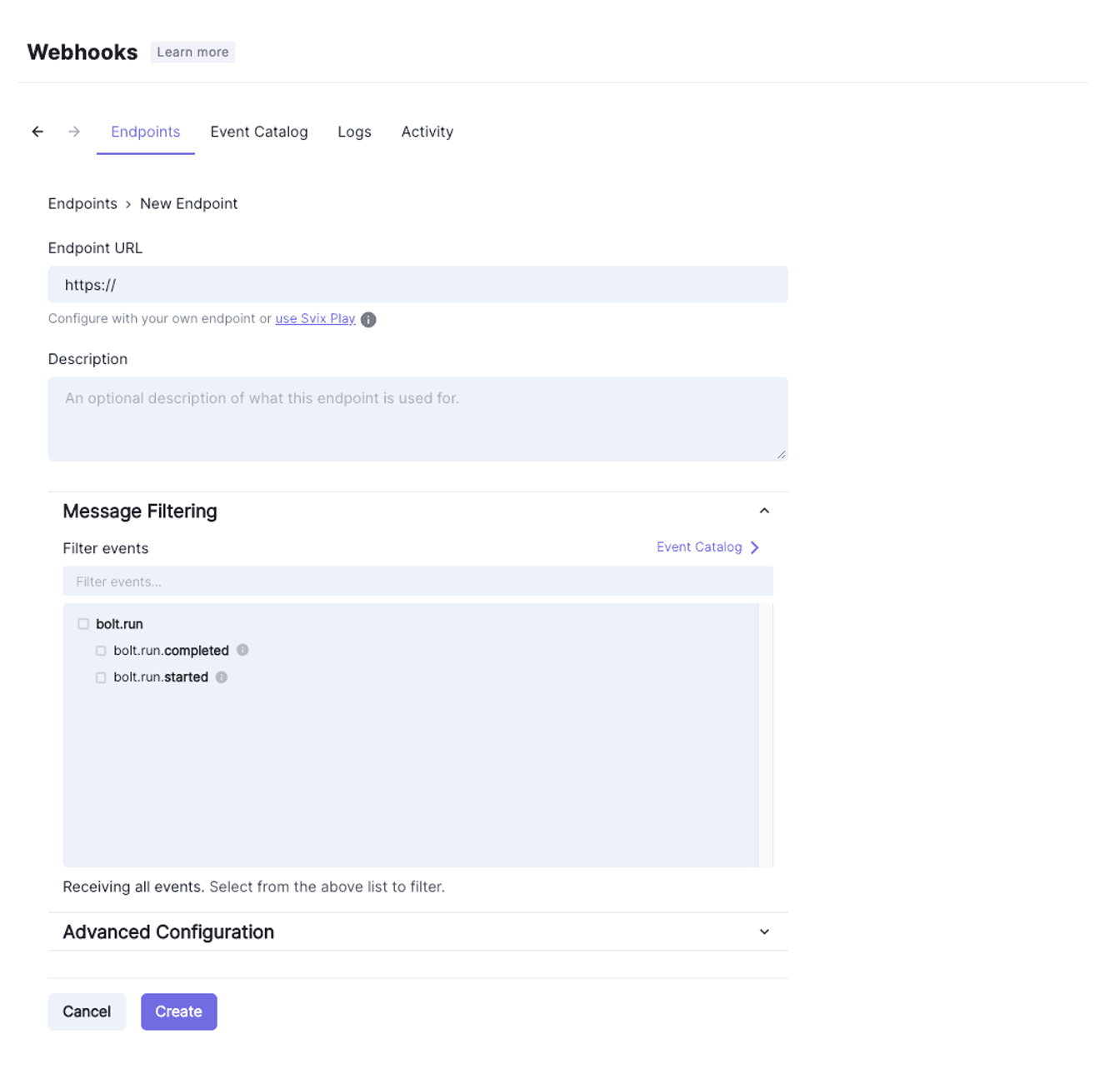
Task: Check the bolt.run parent checkbox
Action: 83,624
